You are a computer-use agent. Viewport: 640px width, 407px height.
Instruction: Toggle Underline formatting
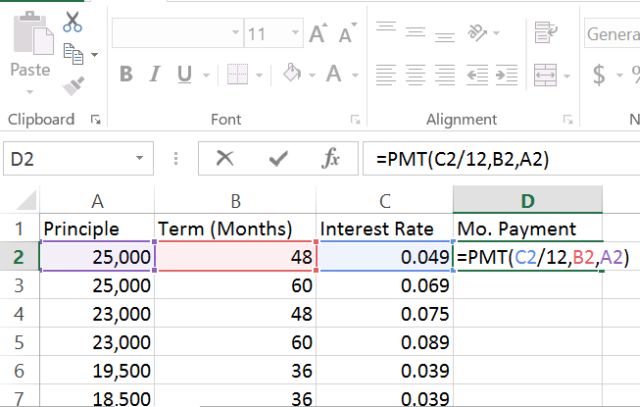[x=184, y=74]
